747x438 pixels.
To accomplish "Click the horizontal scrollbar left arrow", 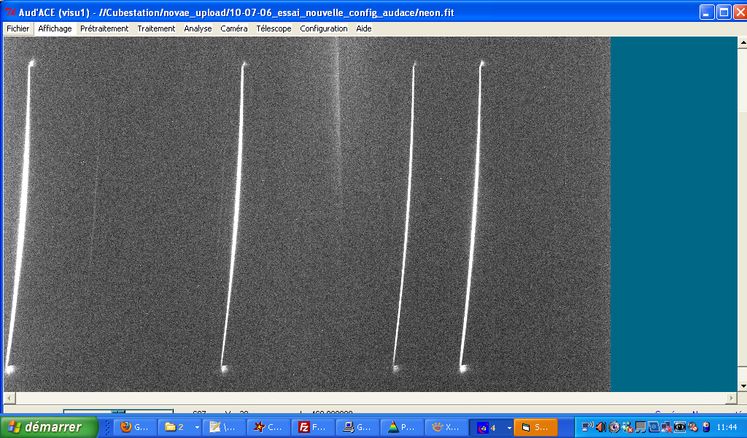I will coord(9,397).
